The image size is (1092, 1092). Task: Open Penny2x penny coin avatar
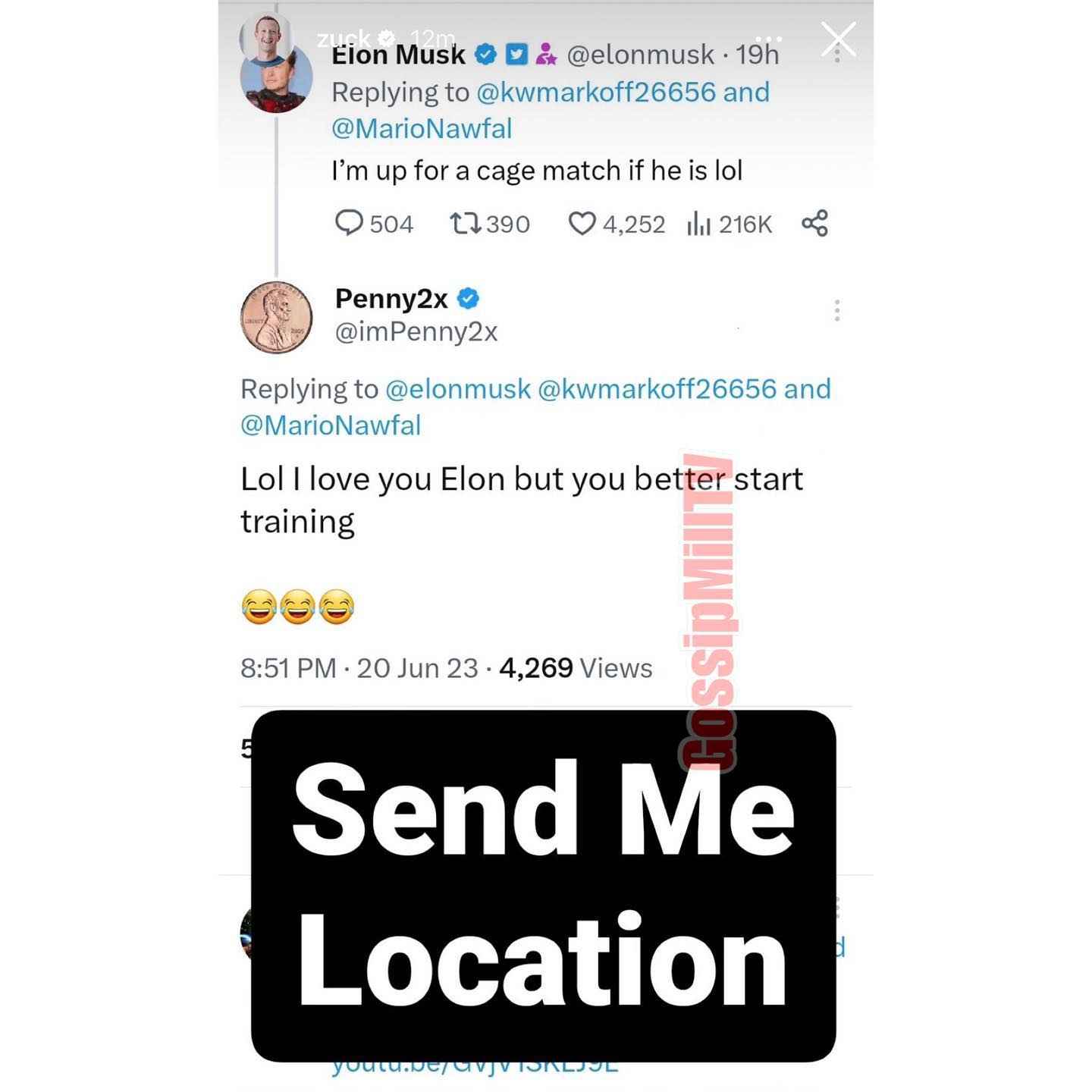point(277,317)
